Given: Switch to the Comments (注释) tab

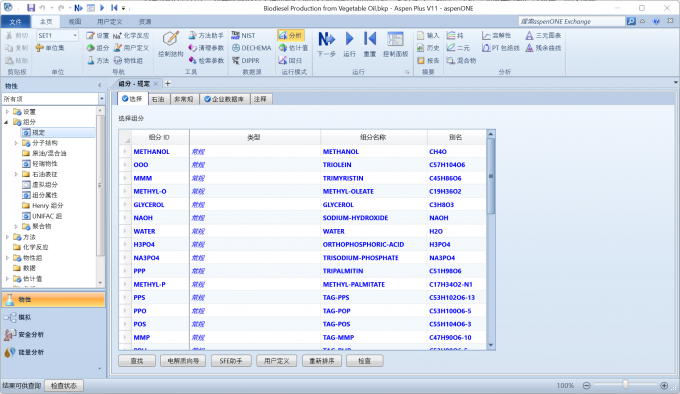Looking at the screenshot, I should click(260, 99).
